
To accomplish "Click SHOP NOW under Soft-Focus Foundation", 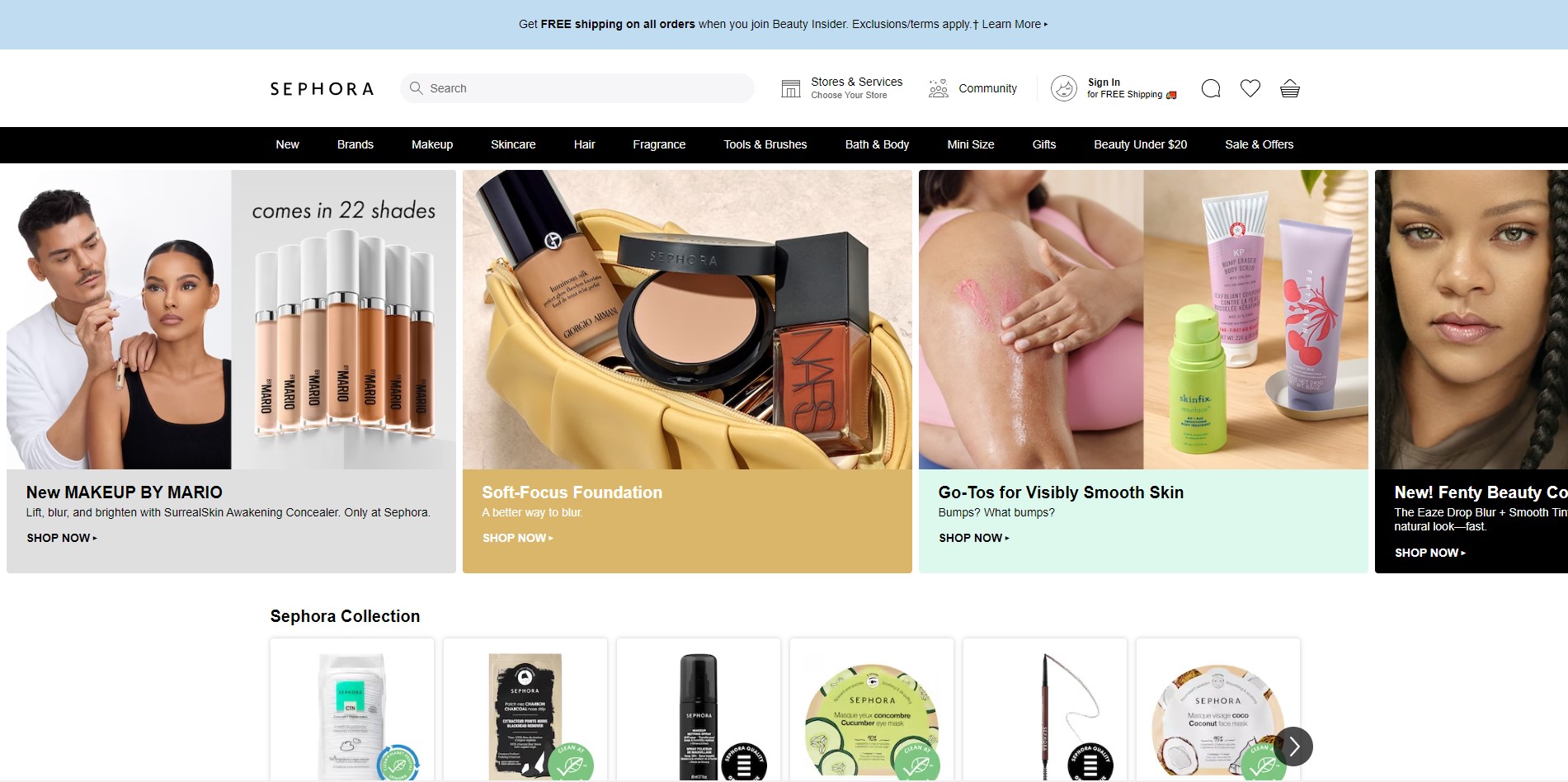I will click(x=518, y=538).
